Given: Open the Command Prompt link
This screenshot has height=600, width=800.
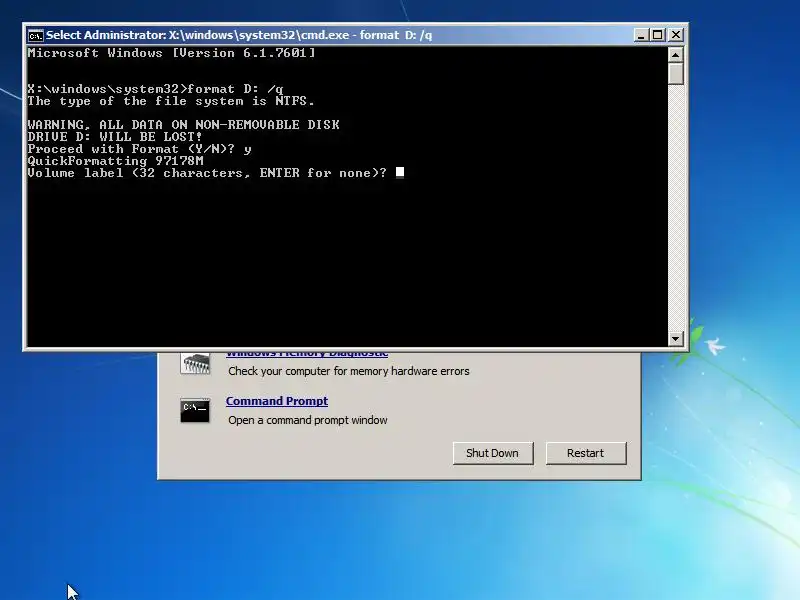Looking at the screenshot, I should 277,401.
